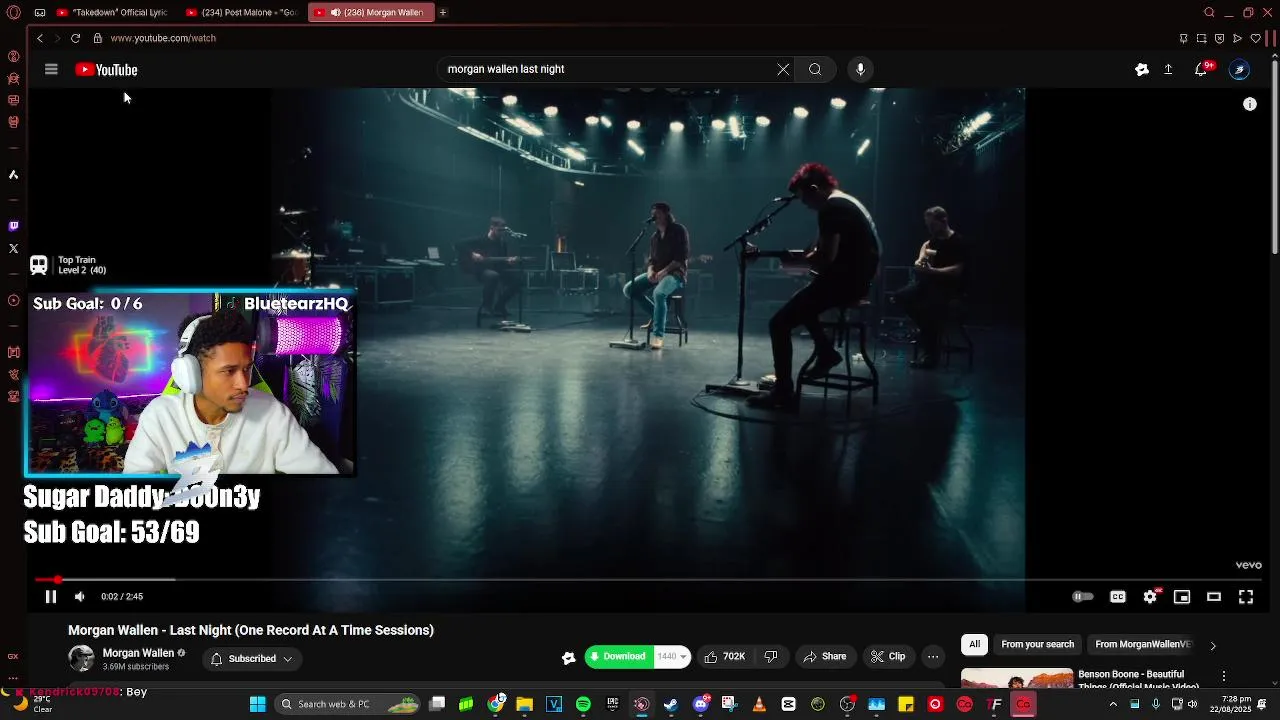Seek along the red video progress bar
Screen dimensions: 1280x720
(x=648, y=579)
